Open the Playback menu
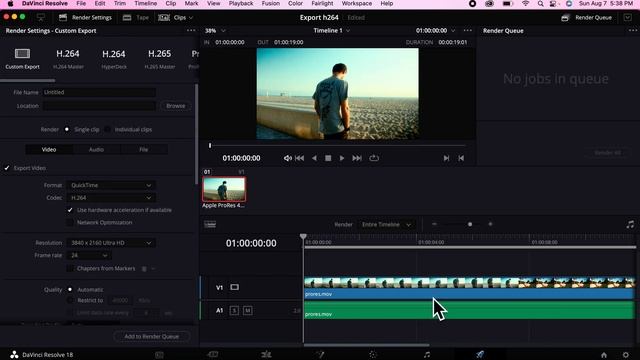Image resolution: width=640 pixels, height=360 pixels. coord(241,4)
